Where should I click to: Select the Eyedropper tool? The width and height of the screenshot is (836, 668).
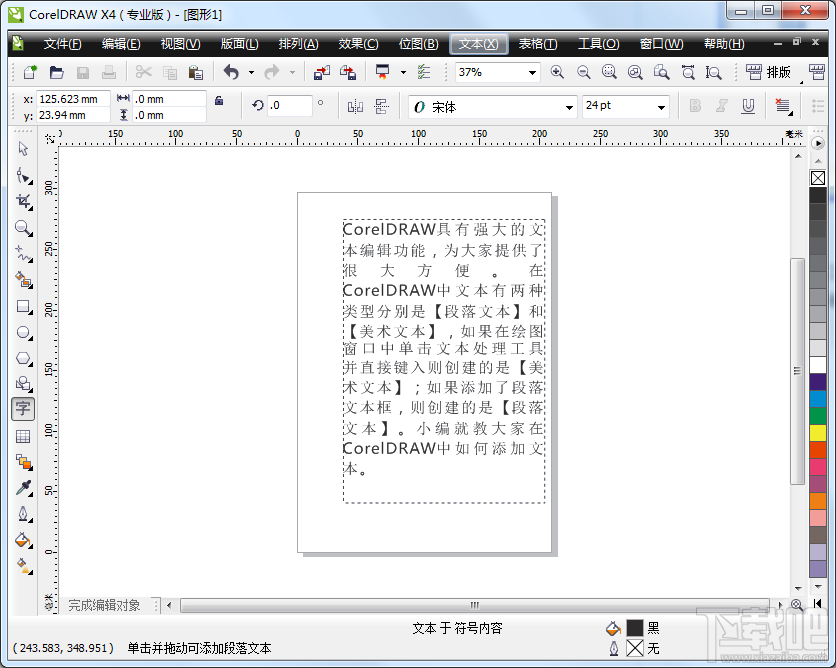23,488
